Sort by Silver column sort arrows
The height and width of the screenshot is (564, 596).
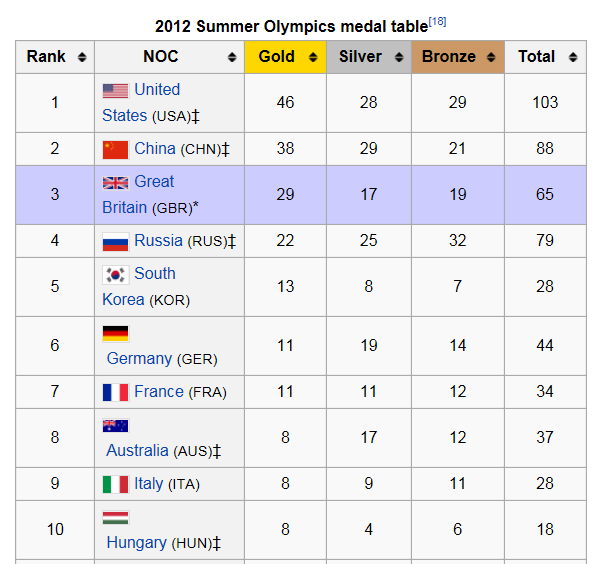[x=398, y=57]
